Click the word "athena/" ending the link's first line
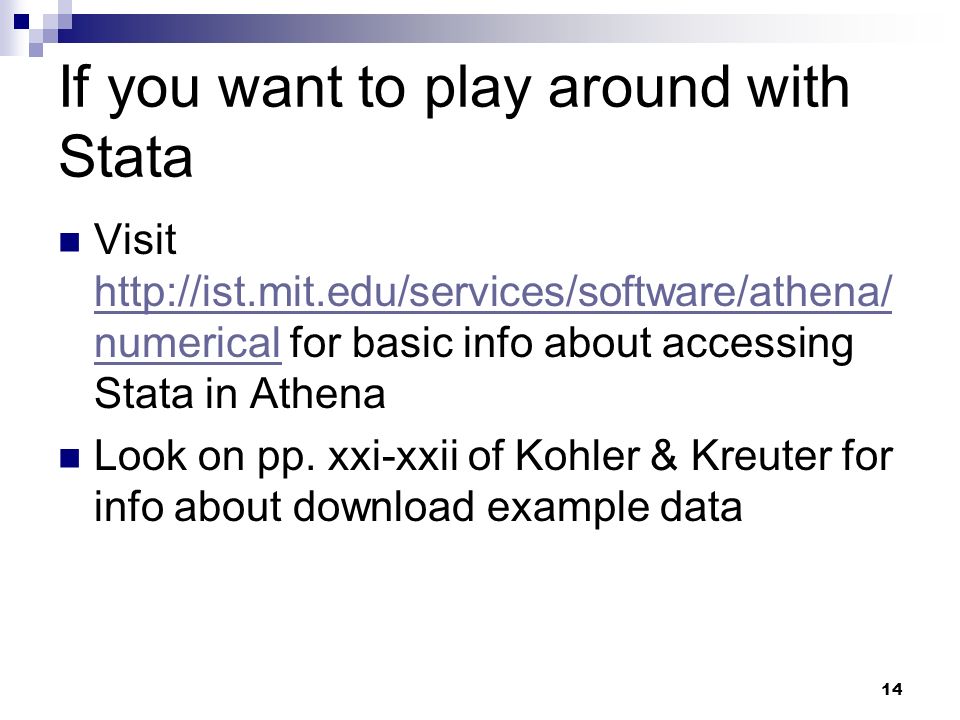Viewport: 960px width, 720px height. pos(820,291)
